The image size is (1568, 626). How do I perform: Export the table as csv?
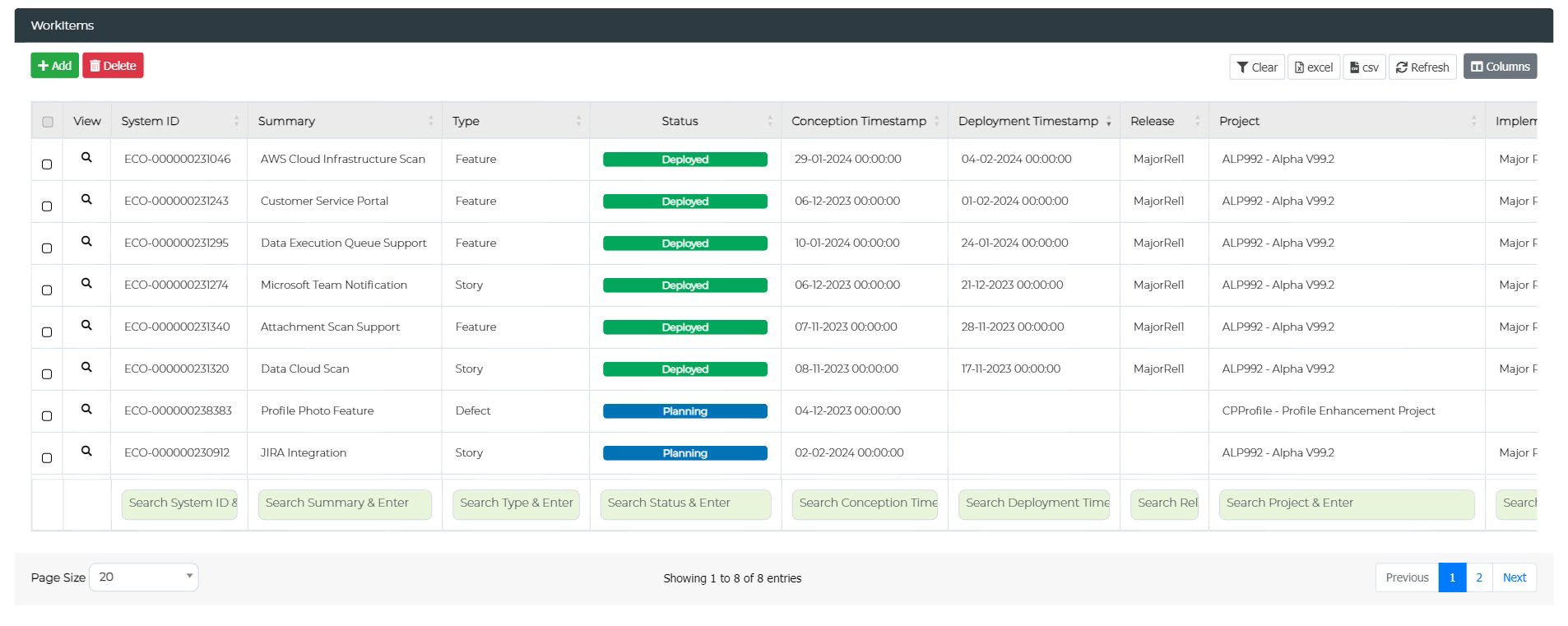click(x=1364, y=67)
